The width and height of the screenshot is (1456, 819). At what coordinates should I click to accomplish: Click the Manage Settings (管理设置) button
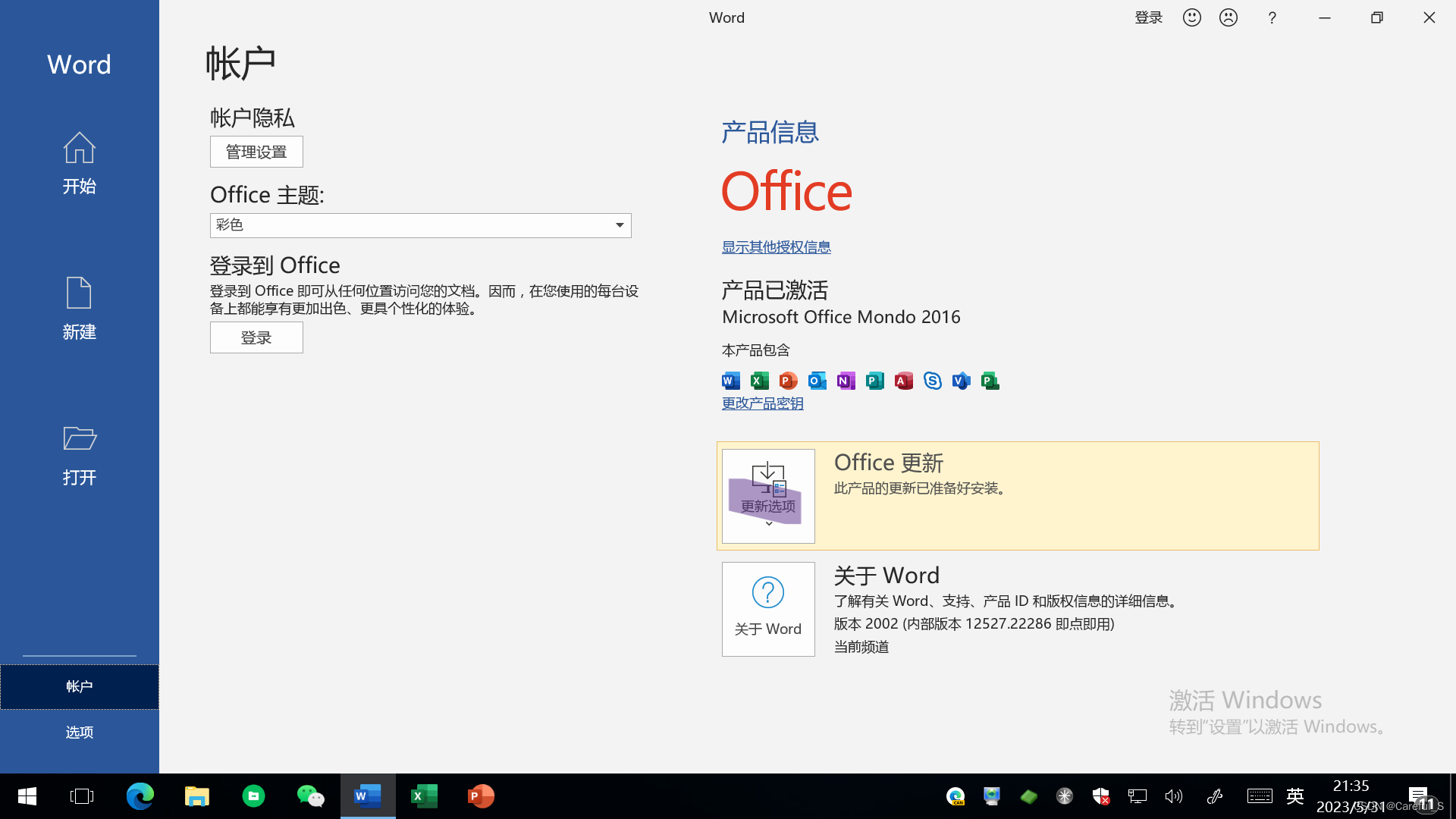click(256, 152)
